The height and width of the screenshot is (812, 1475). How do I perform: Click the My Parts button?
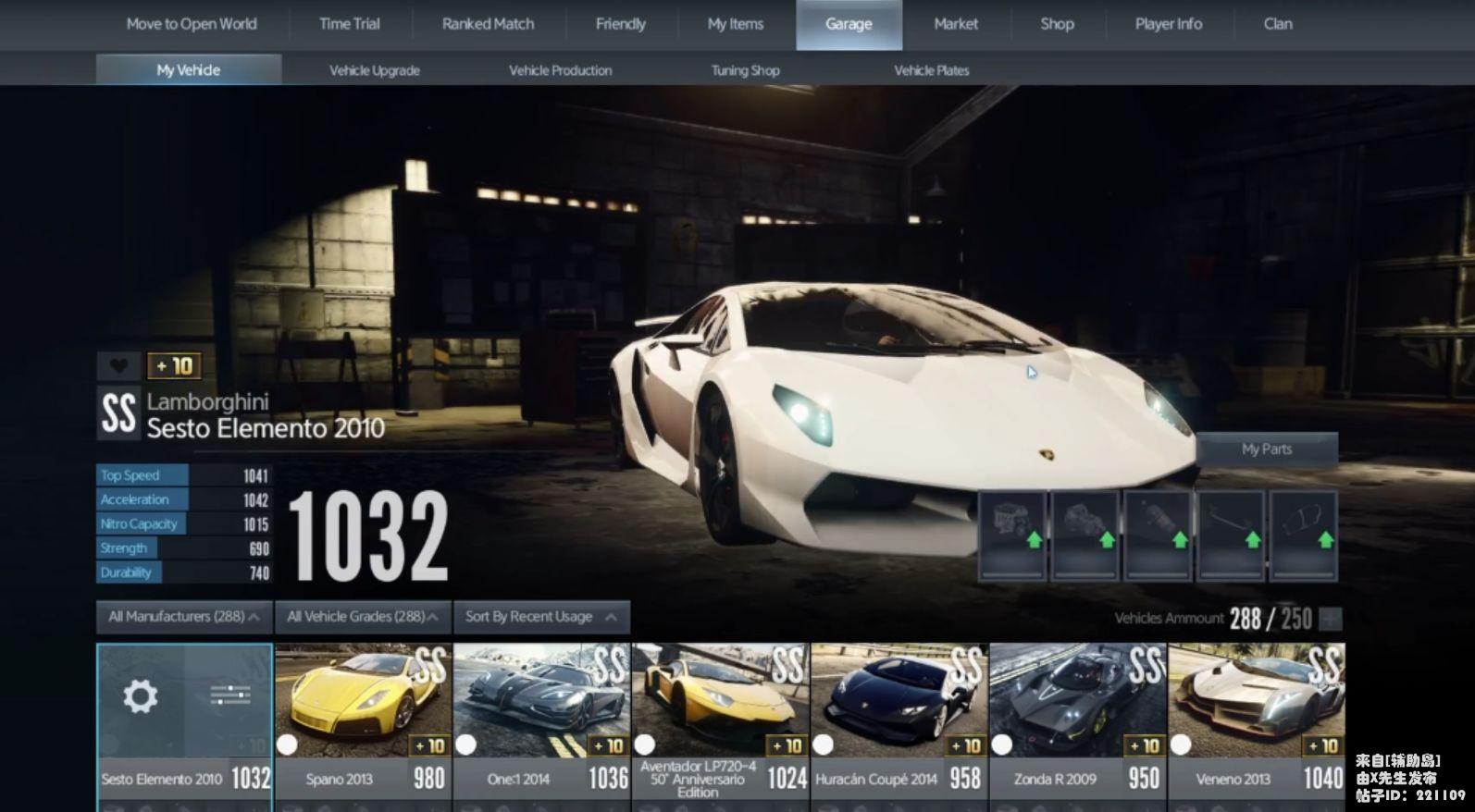click(x=1267, y=449)
